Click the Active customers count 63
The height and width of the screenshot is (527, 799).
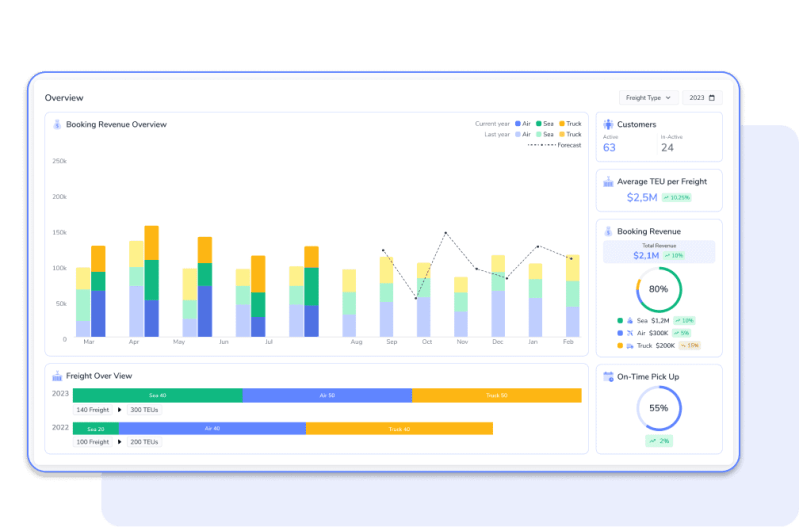(x=609, y=148)
